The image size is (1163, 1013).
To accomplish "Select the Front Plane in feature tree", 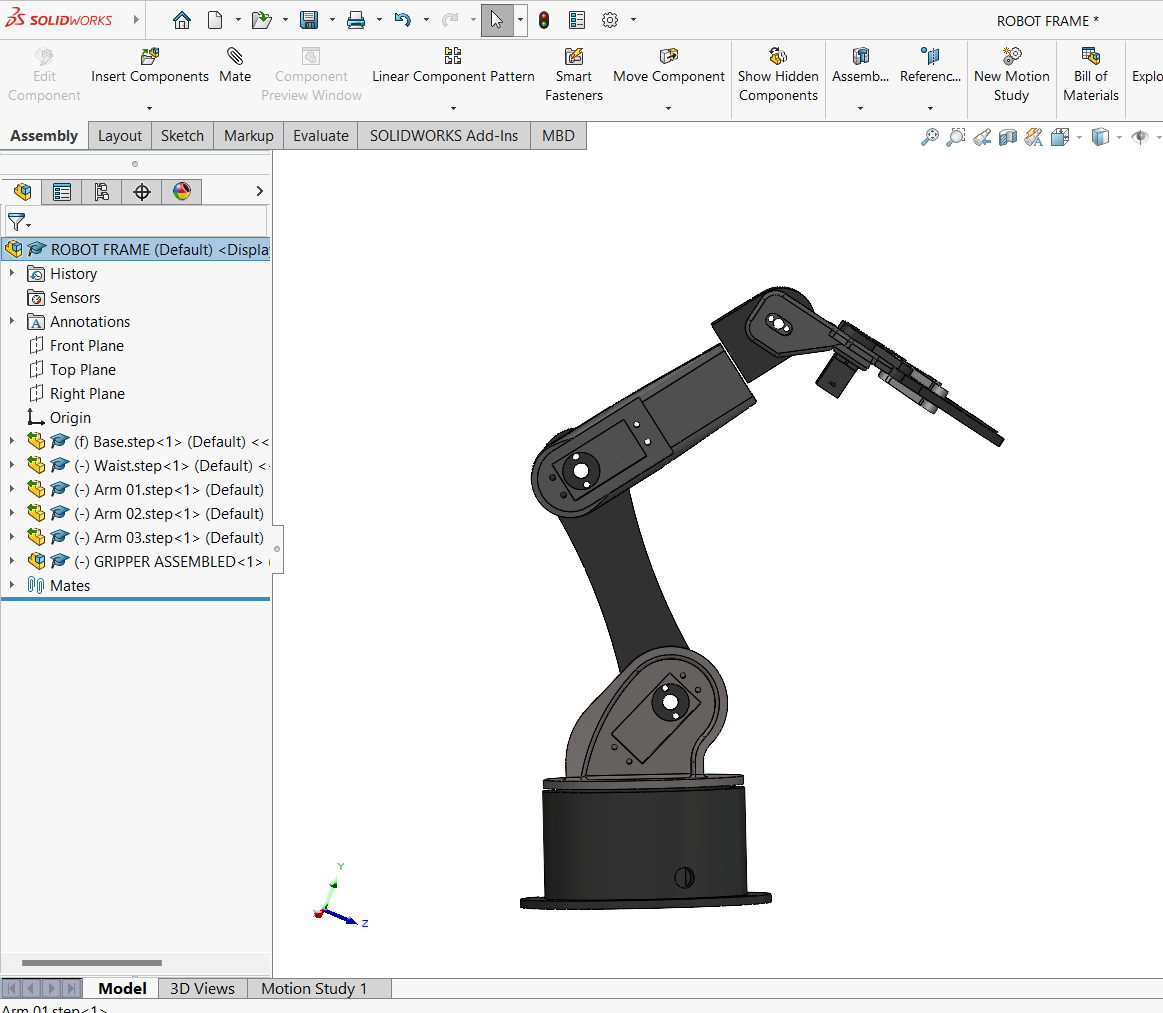I will 87,346.
